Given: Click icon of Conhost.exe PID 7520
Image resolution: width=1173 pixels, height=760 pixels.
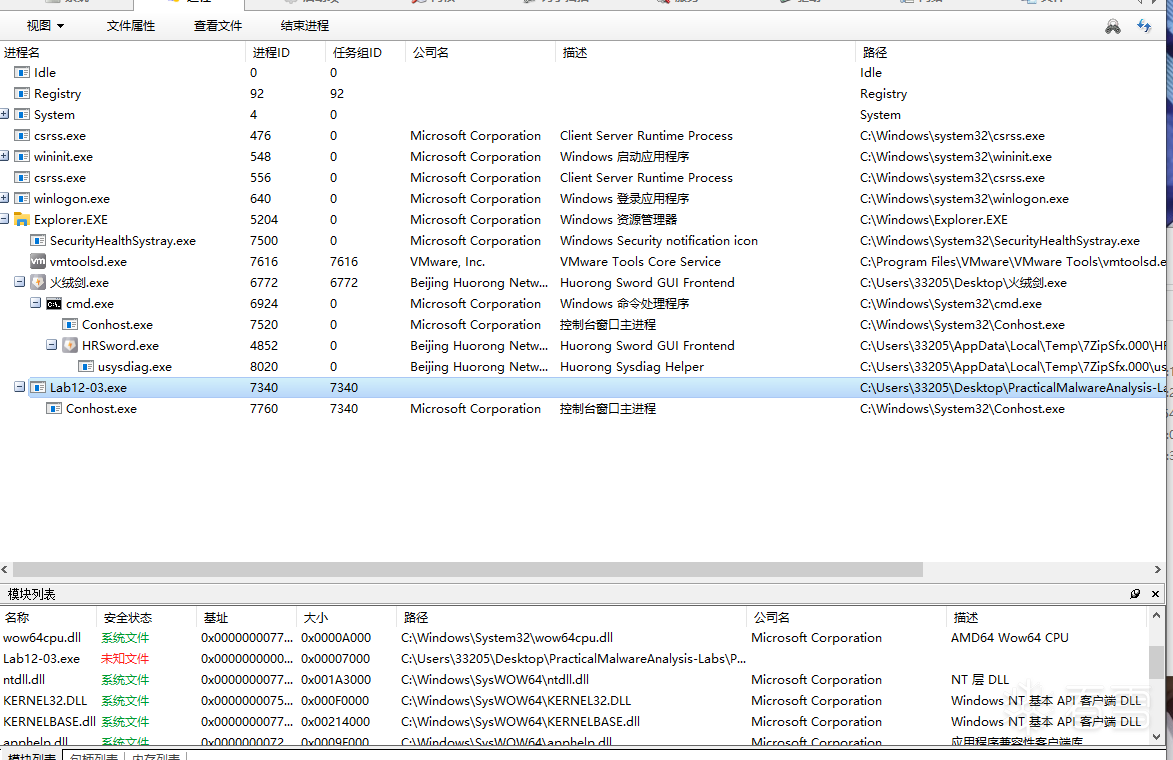Looking at the screenshot, I should [70, 325].
